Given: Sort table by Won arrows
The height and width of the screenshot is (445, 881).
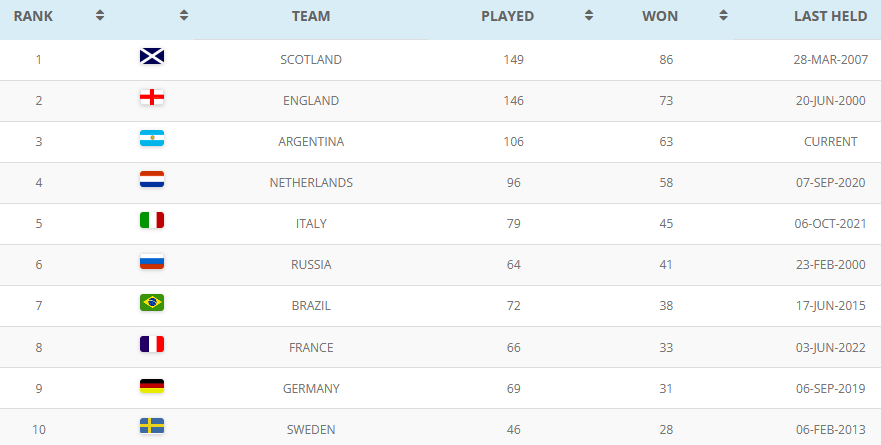Looking at the screenshot, I should [x=724, y=16].
